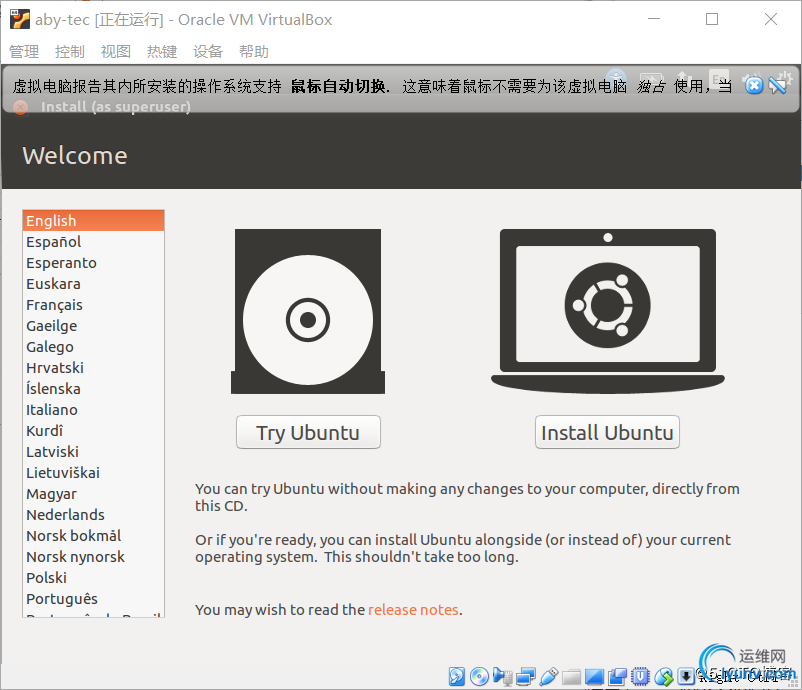Image resolution: width=802 pixels, height=690 pixels.
Task: Select Euskara language
Action: [x=93, y=283]
